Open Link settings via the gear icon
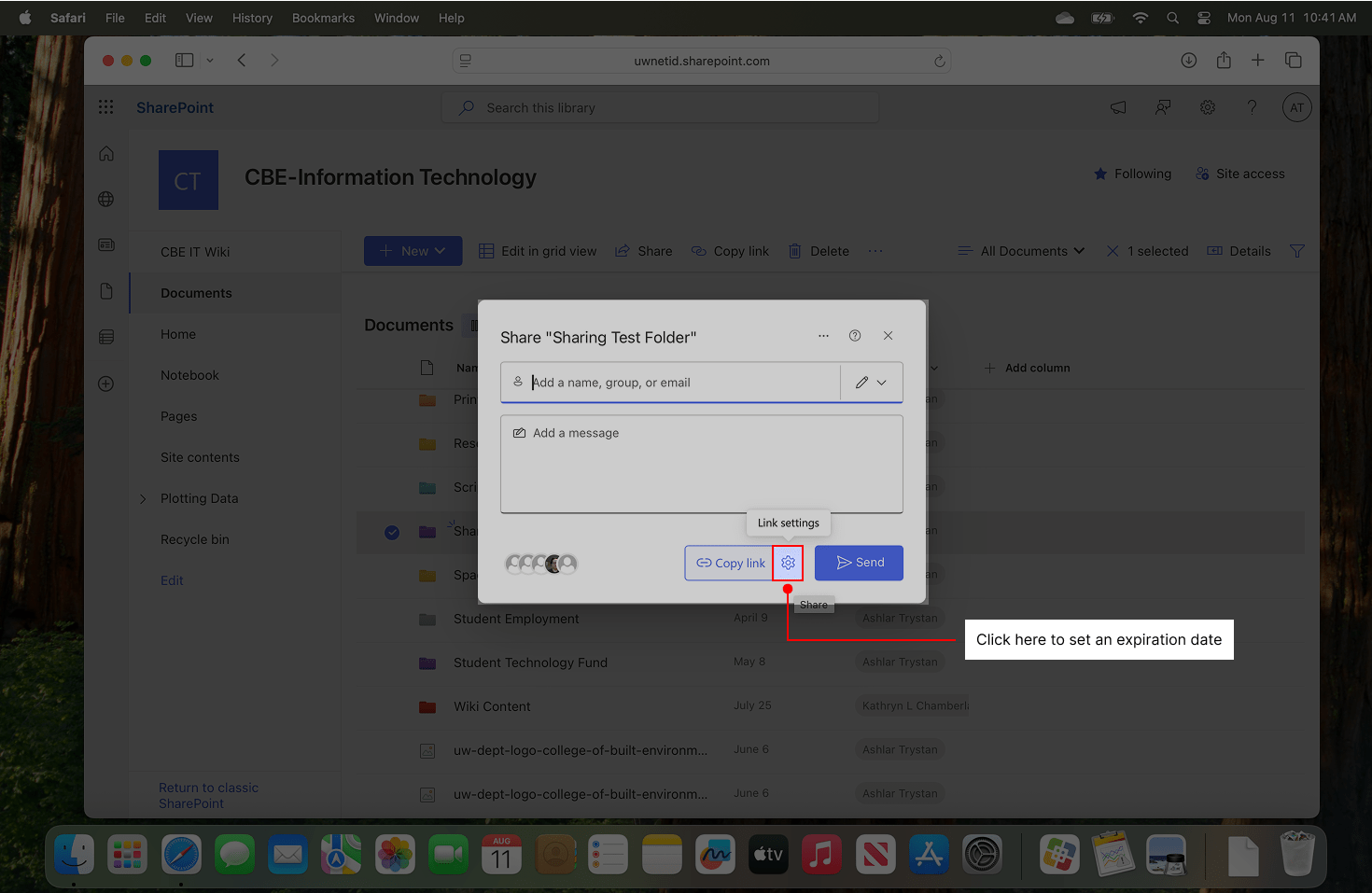The width and height of the screenshot is (1372, 893). [x=788, y=562]
